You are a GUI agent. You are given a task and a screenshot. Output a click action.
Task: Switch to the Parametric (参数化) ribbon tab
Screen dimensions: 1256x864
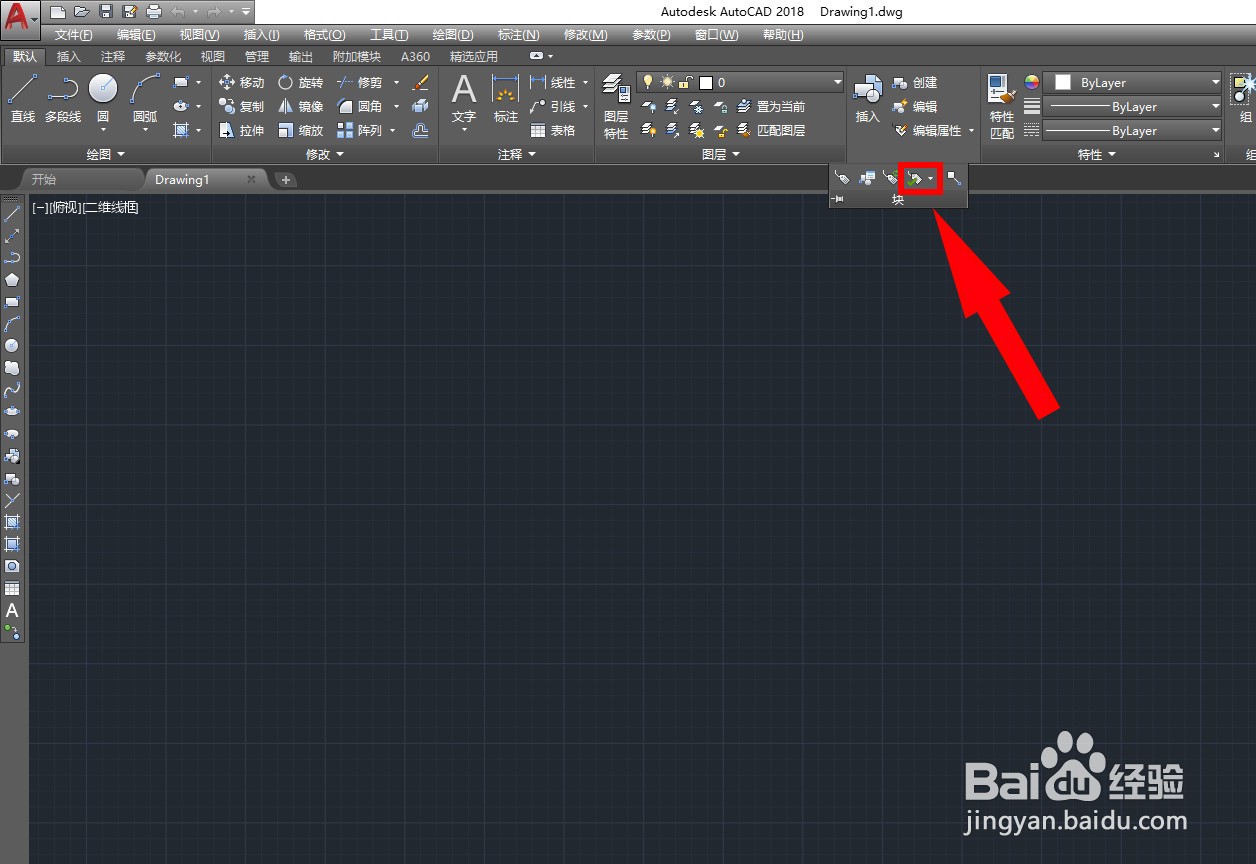coord(163,57)
